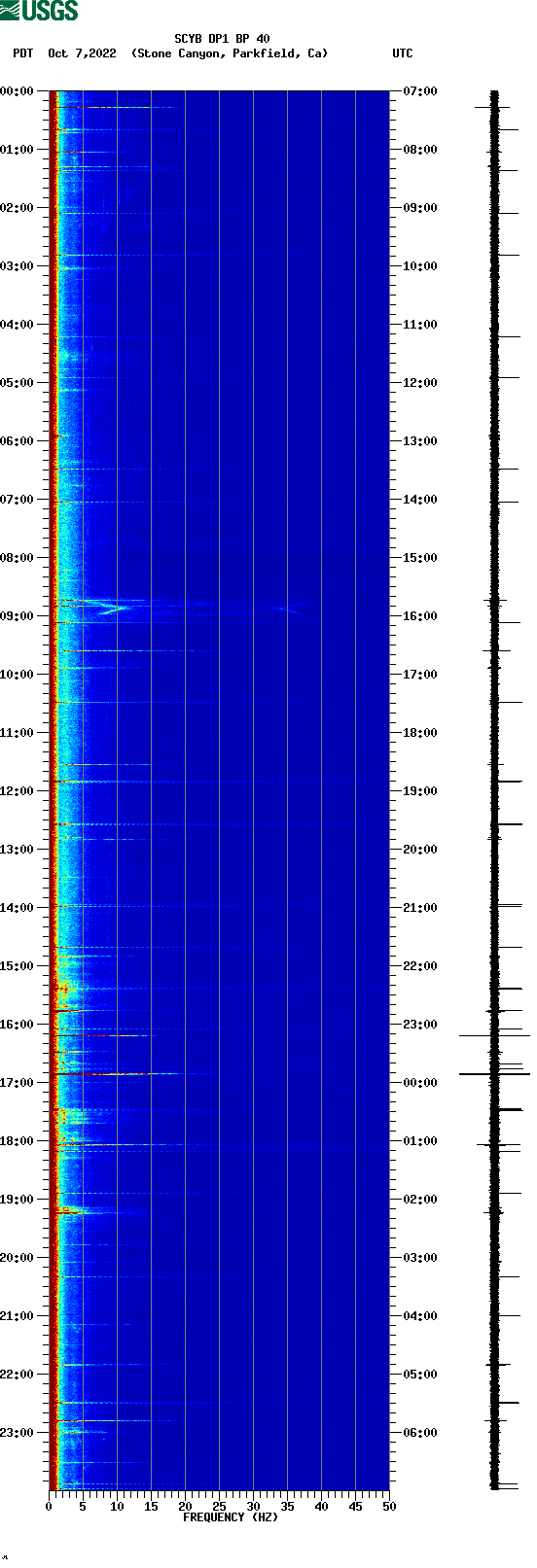Click the UTC time label 00:00
The height and width of the screenshot is (1568, 537).
pyautogui.click(x=420, y=1083)
